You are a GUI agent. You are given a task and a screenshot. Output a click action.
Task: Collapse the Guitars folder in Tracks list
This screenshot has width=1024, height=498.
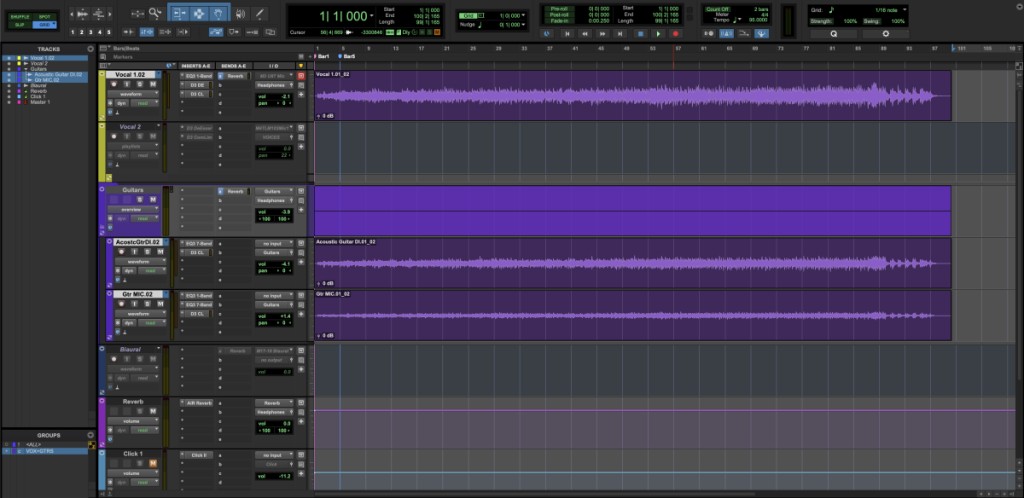25,69
